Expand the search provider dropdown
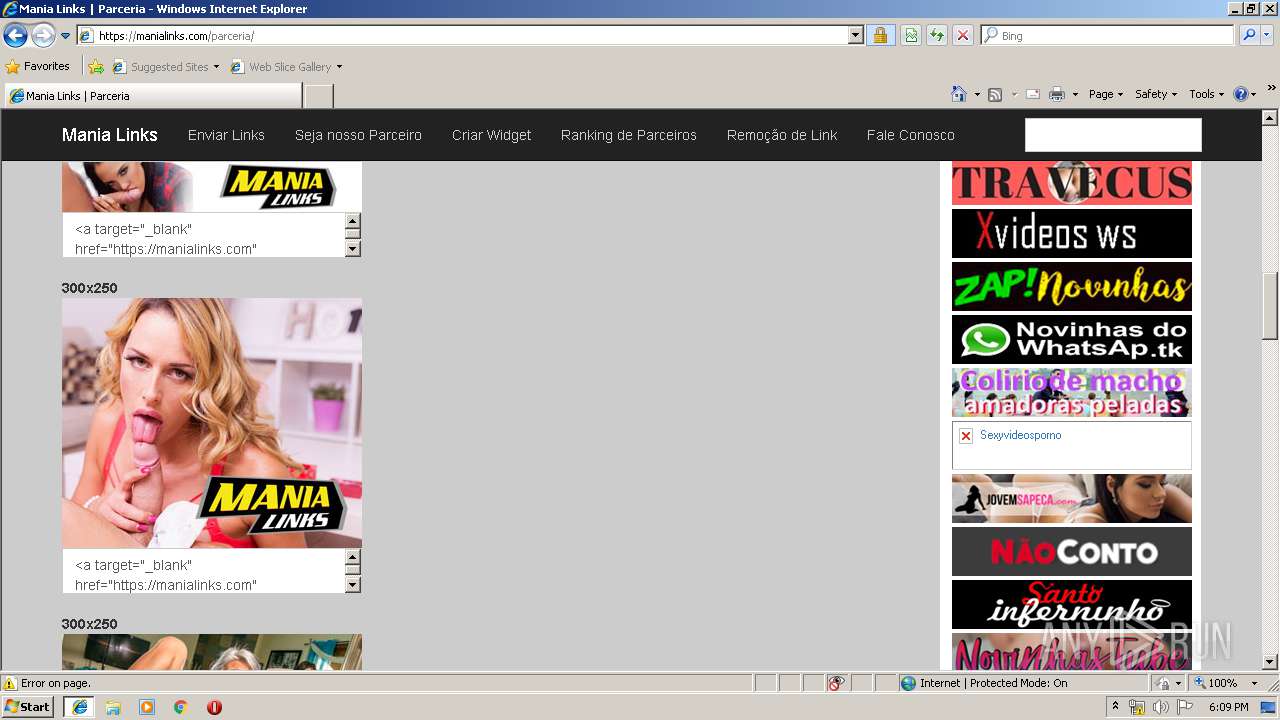Screen dimensions: 1280x720 coord(1267,36)
